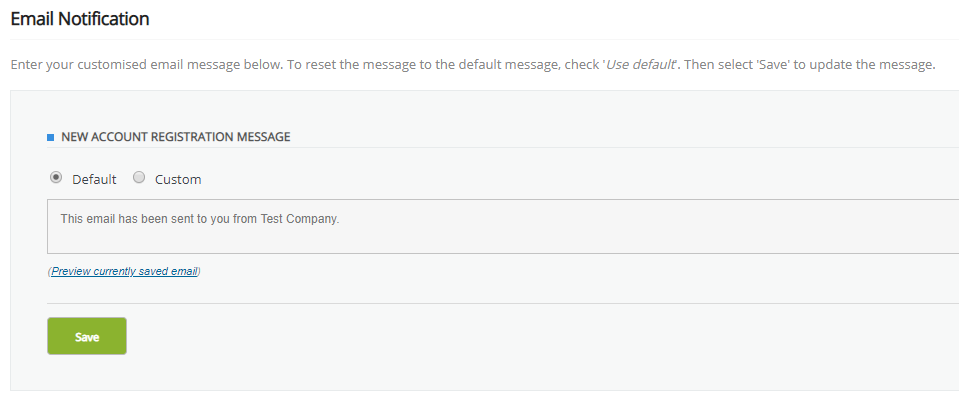This screenshot has height=405, width=959.
Task: Click the divider line below the Email Notification heading
Action: tap(480, 40)
